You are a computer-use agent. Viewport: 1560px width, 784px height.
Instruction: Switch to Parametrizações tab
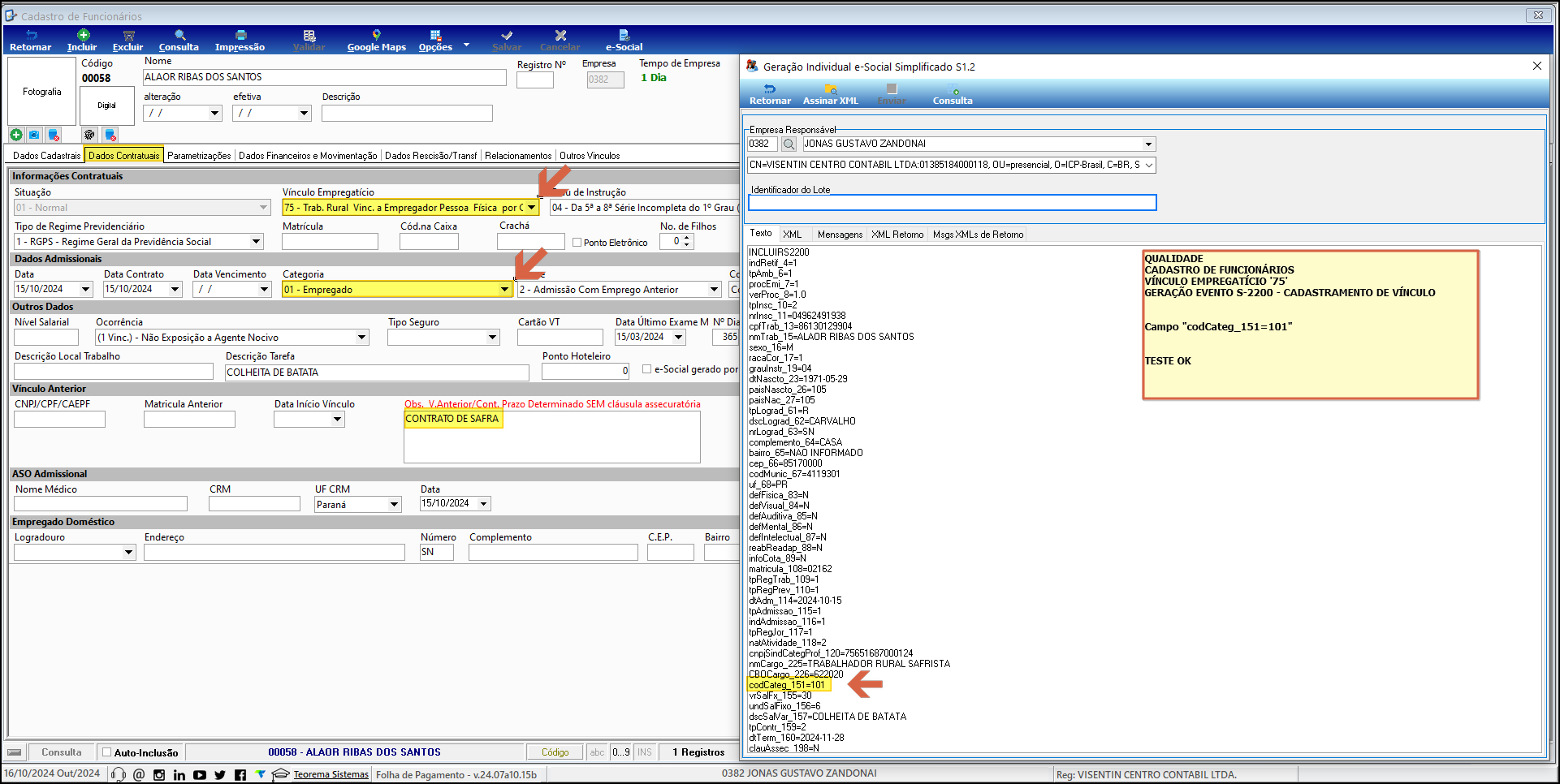(199, 156)
